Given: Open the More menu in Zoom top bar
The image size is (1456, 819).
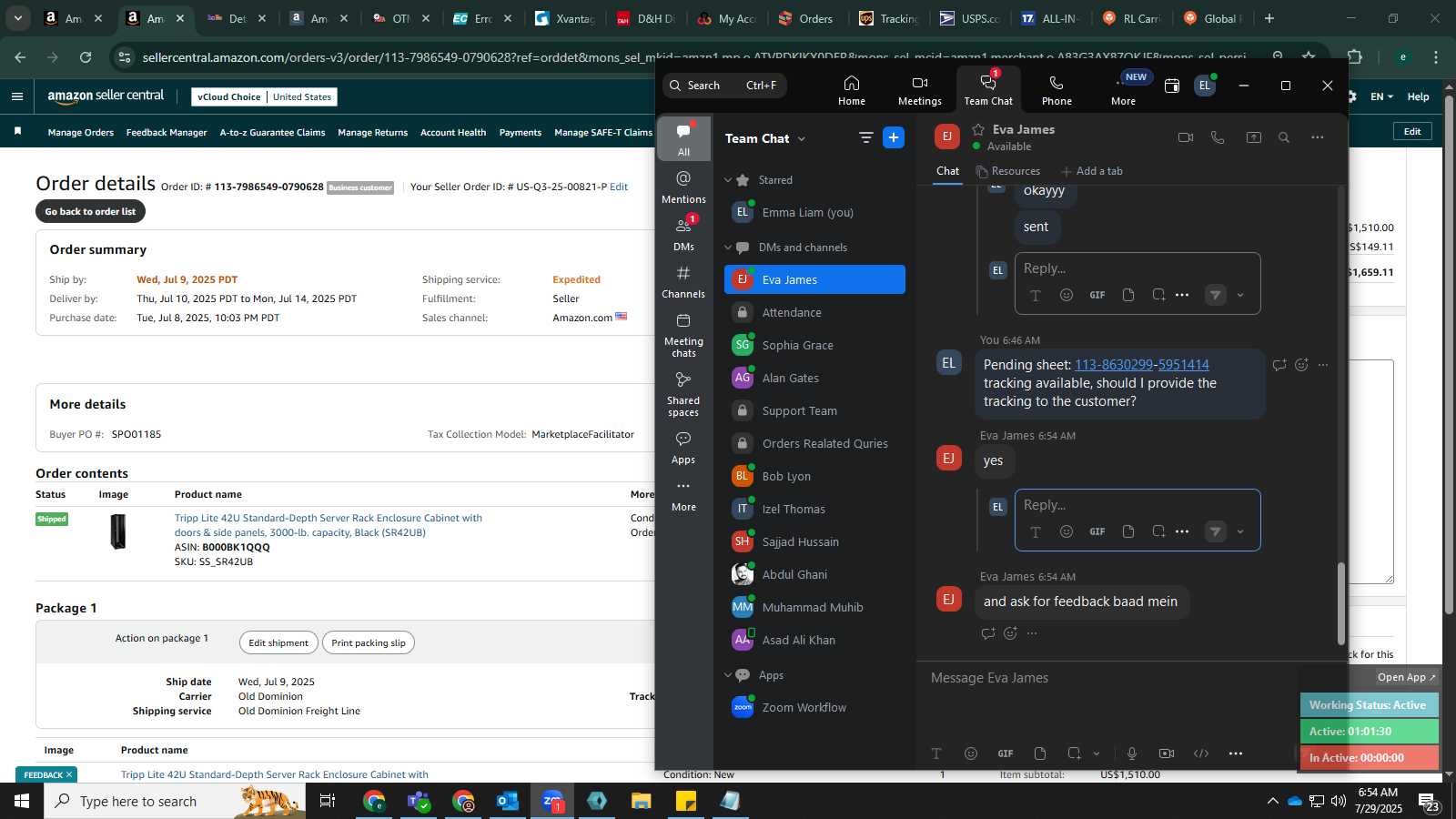Looking at the screenshot, I should 1124,90.
